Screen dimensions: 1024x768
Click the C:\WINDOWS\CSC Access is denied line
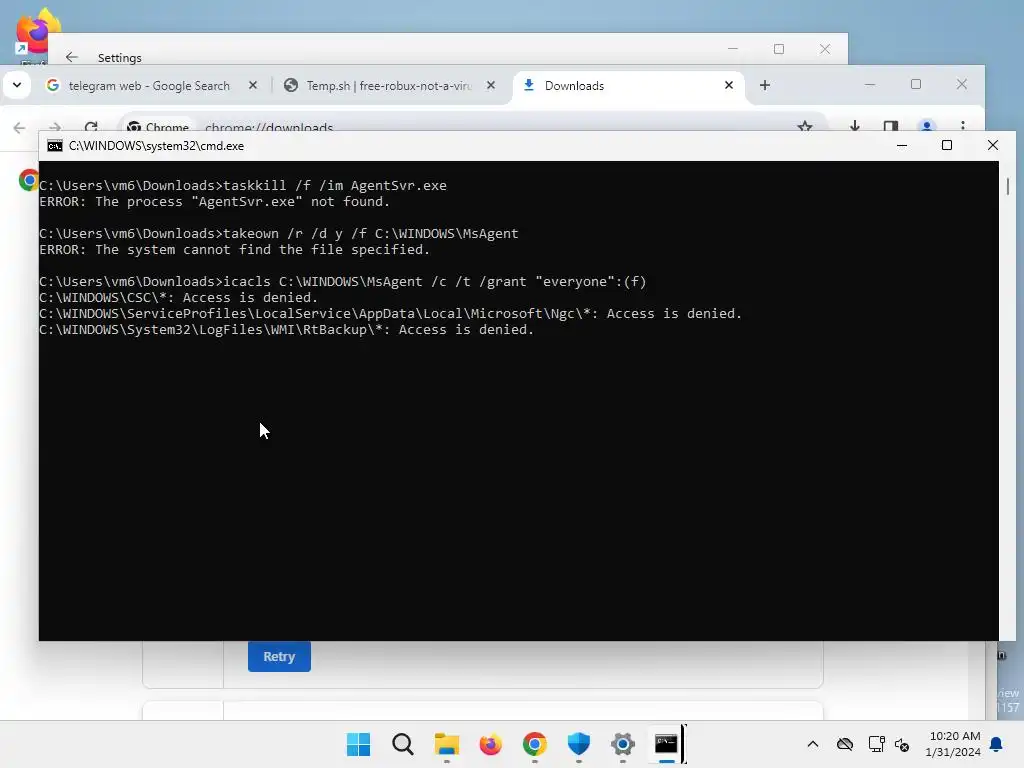point(178,297)
